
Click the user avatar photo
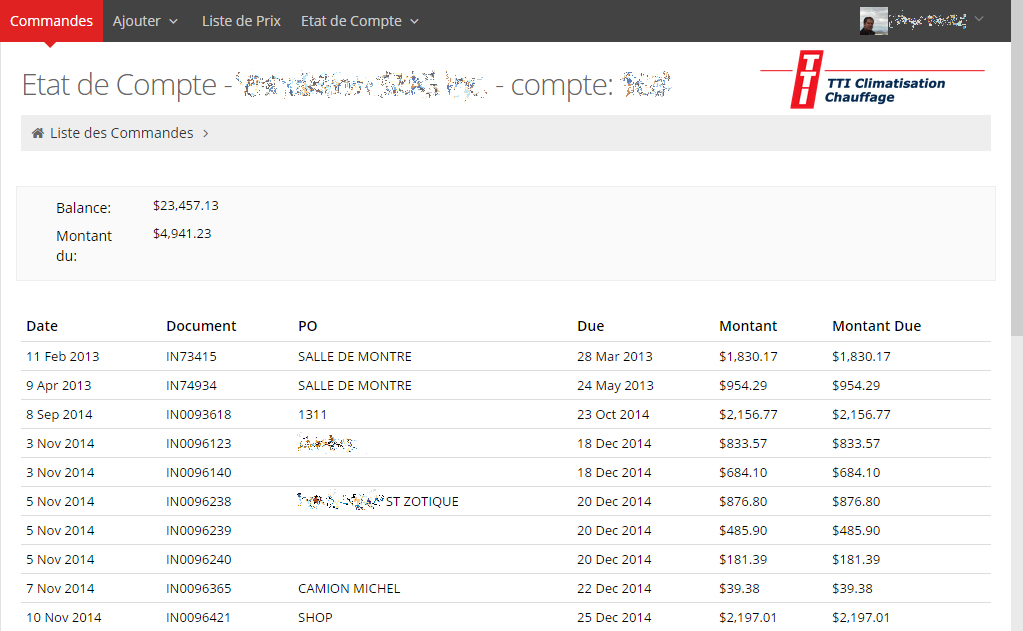[x=873, y=21]
